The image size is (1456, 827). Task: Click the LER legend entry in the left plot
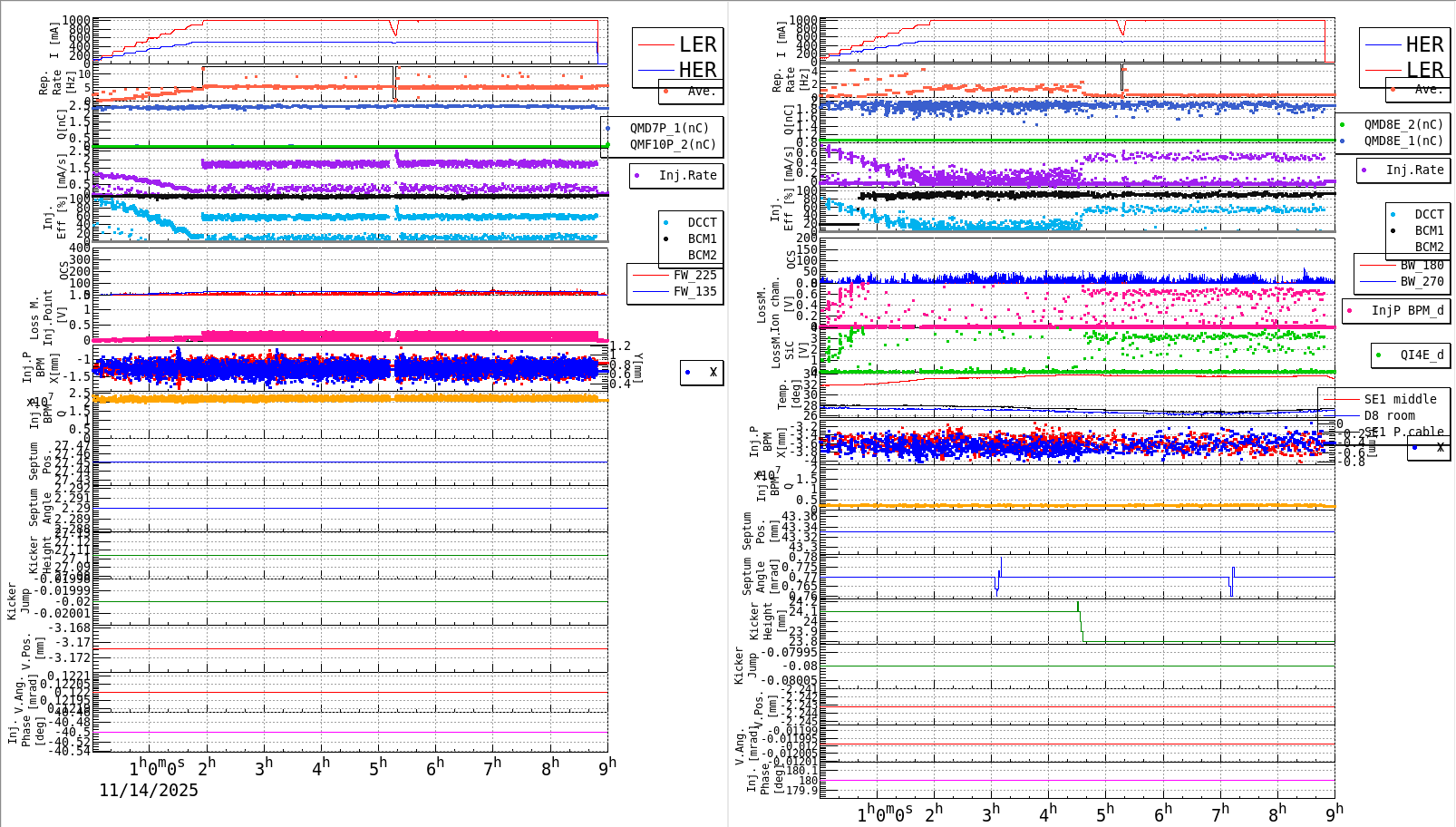pos(697,44)
